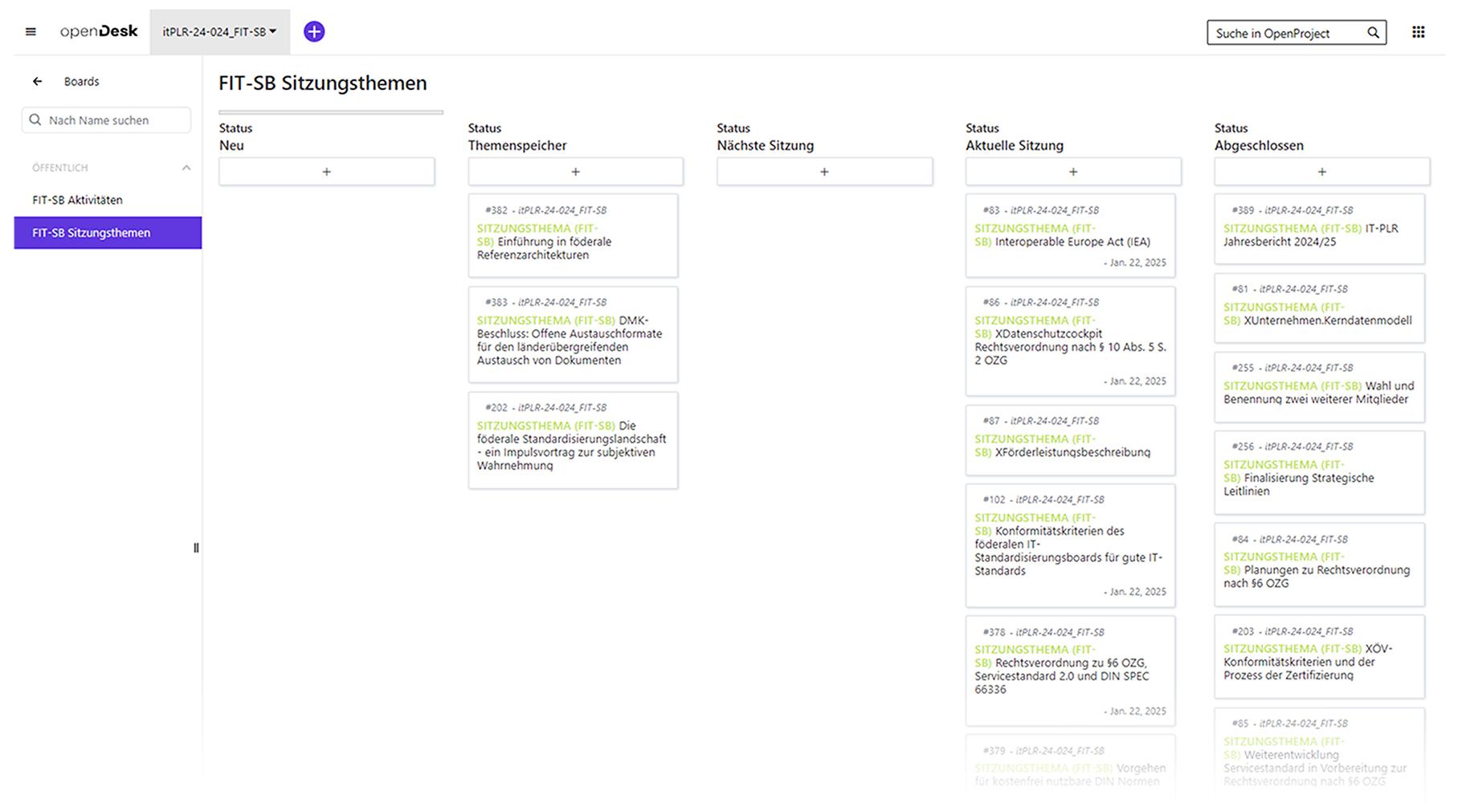1458x812 pixels.
Task: Click the openDesk logo
Action: coord(99,31)
